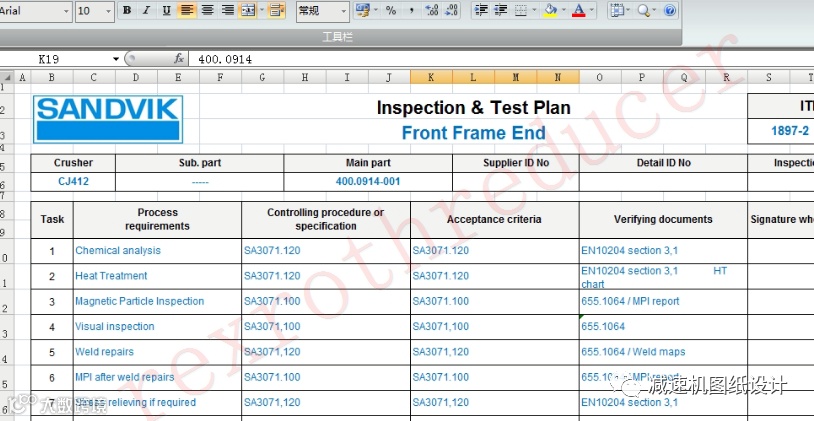The width and height of the screenshot is (814, 421).
Task: Apply cell borders icon
Action: 521,10
